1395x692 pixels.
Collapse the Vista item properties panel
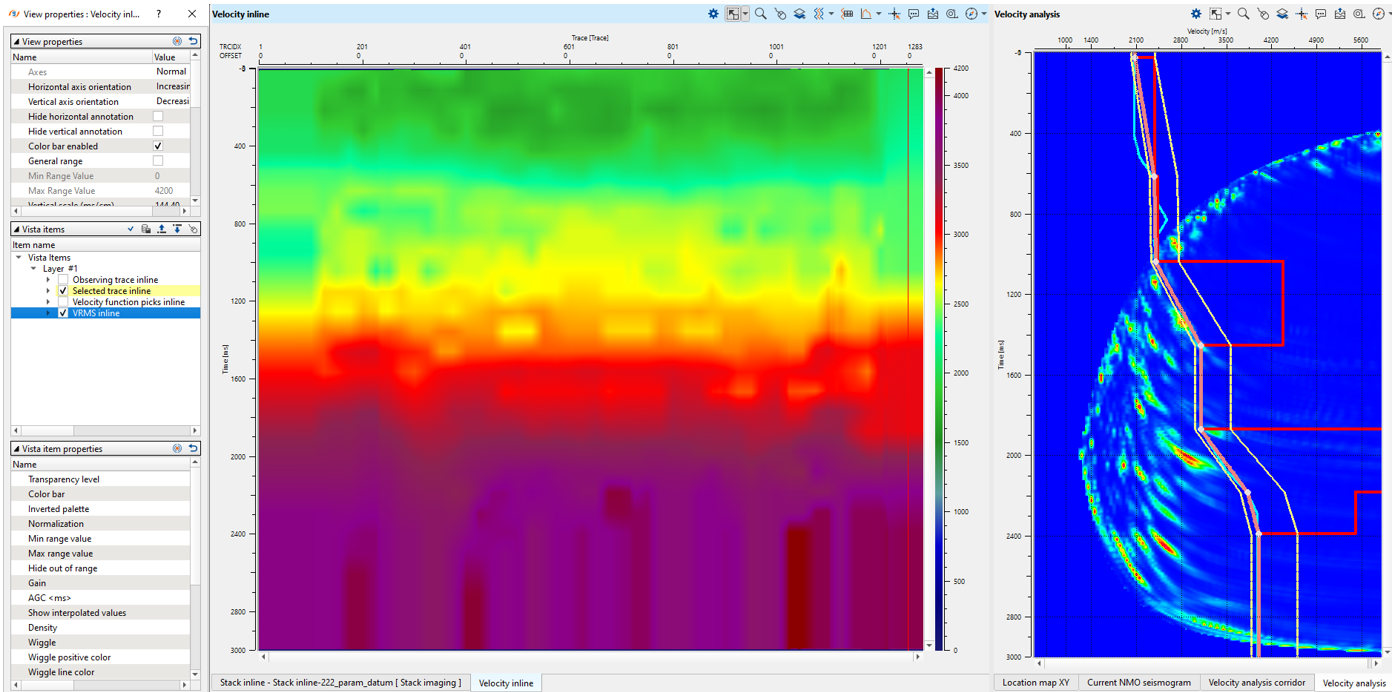coord(16,449)
